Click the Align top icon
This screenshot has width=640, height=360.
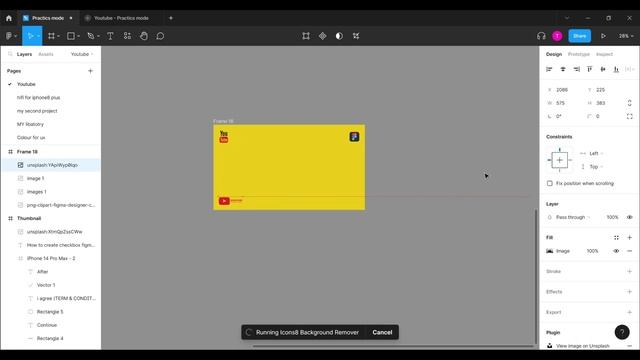tap(589, 69)
